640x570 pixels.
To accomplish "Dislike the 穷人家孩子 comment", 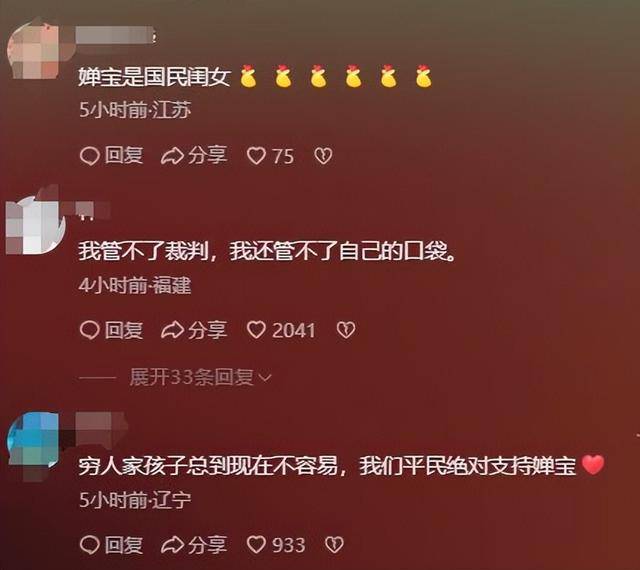I will 334,545.
